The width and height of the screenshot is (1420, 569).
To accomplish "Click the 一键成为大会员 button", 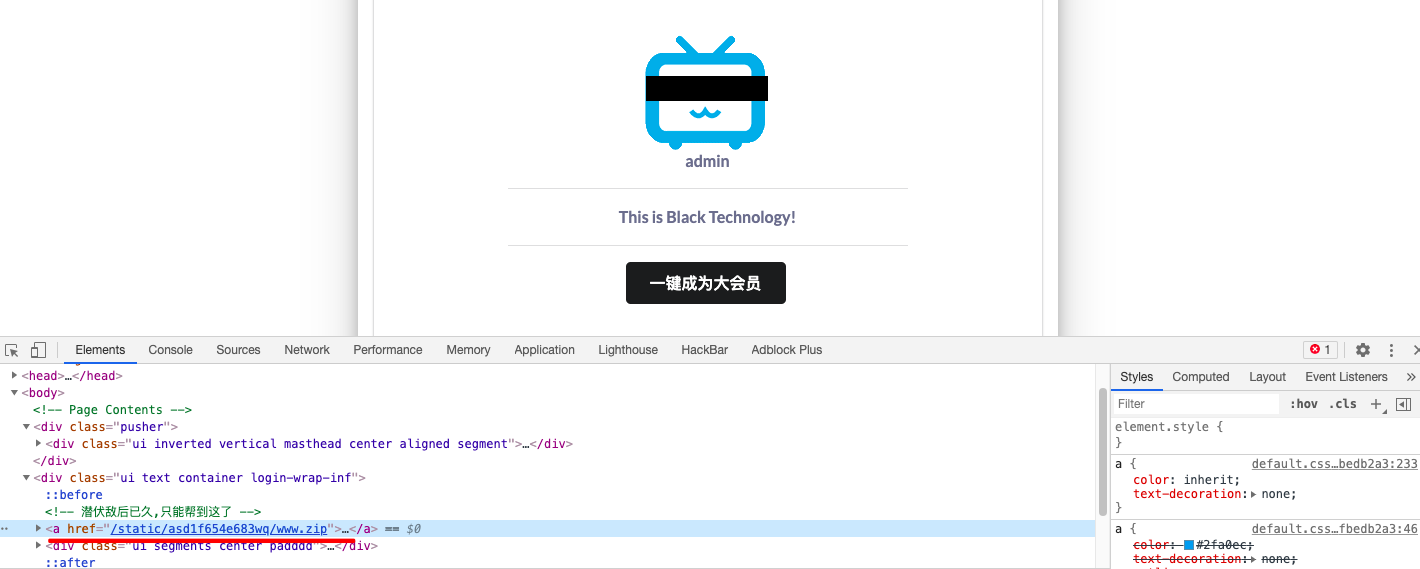I will [x=706, y=283].
